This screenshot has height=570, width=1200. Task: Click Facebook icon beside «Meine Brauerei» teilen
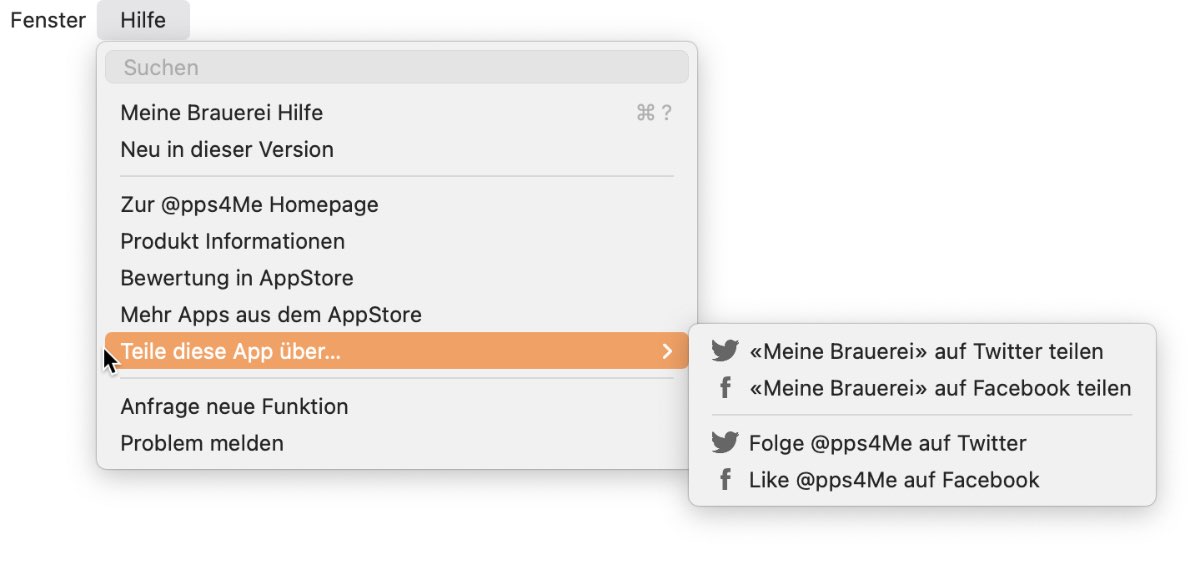pyautogui.click(x=725, y=388)
